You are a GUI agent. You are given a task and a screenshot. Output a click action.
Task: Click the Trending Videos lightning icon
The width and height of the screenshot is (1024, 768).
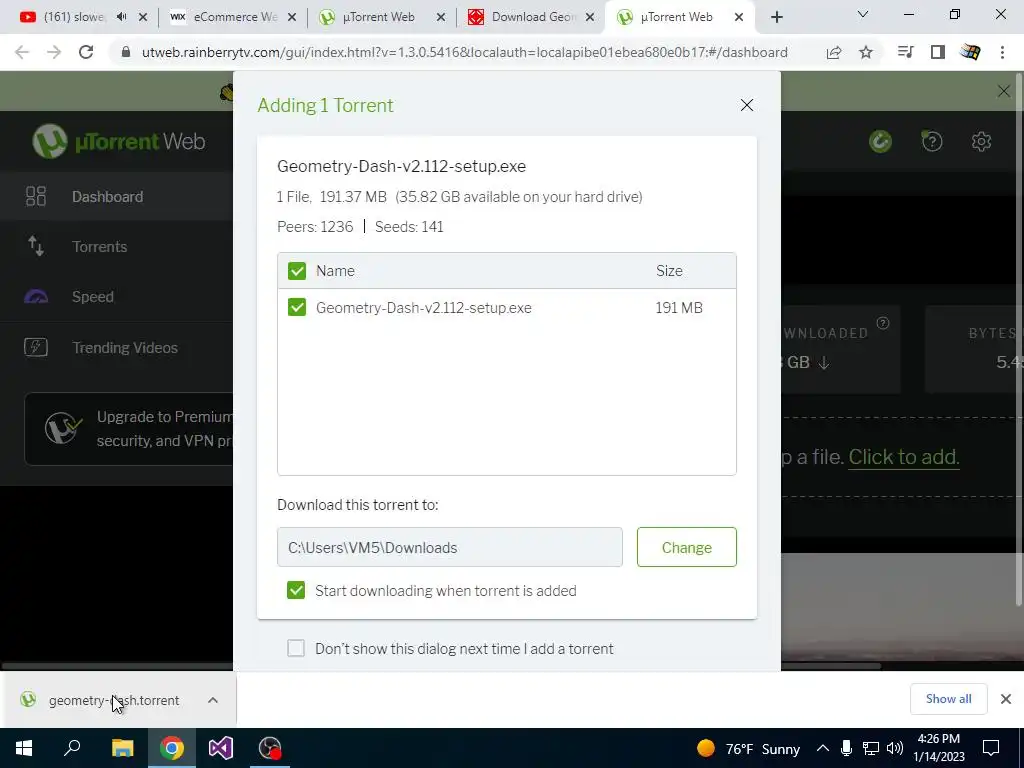pyautogui.click(x=36, y=347)
